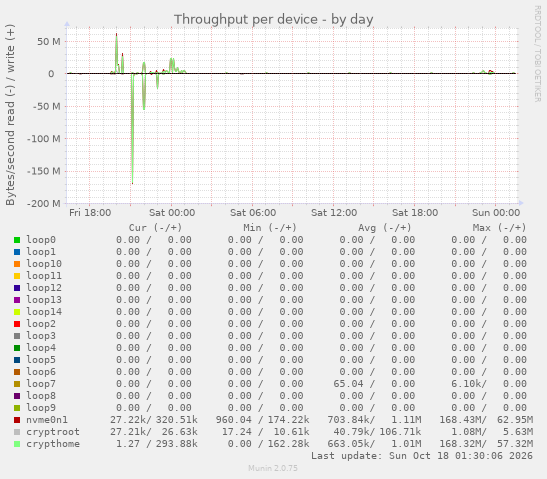The height and width of the screenshot is (479, 547).
Task: Click the nvme0n1 dark red legend swatch
Action: (x=17, y=420)
